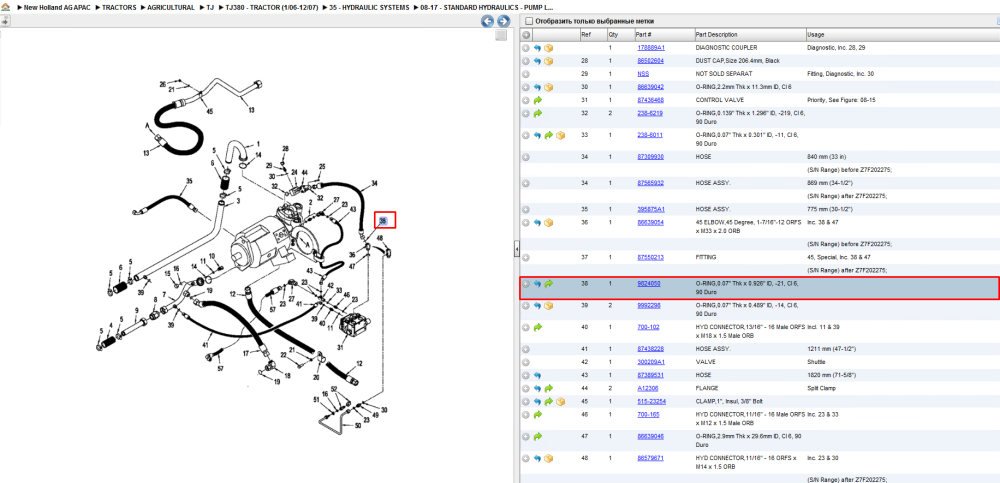Click blue arrow in HOSE ref 43 row
This screenshot has height=483, width=1000.
click(538, 375)
